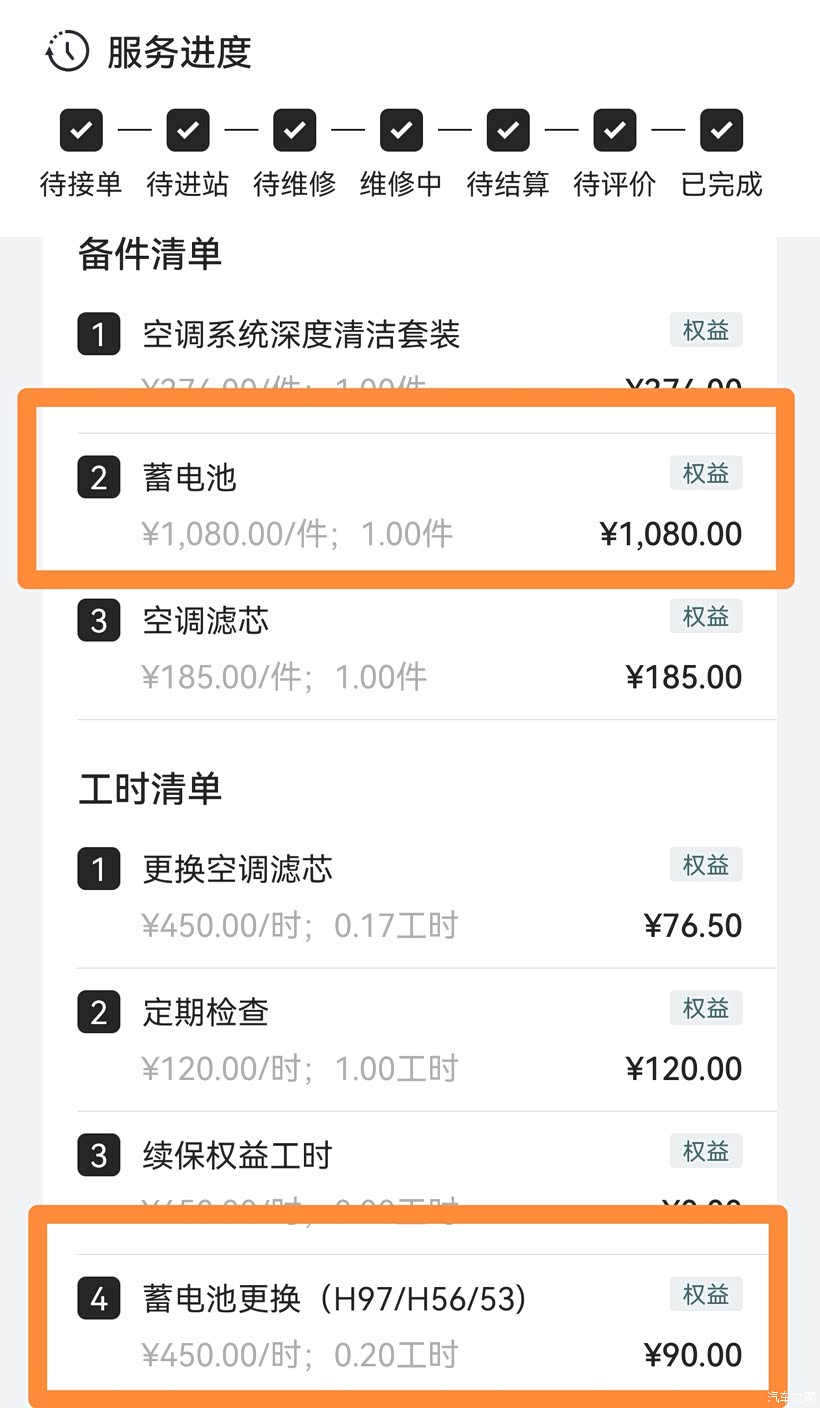Click number 1 badge for 更换空调滤芯
Image resolution: width=820 pixels, height=1408 pixels.
tap(98, 869)
